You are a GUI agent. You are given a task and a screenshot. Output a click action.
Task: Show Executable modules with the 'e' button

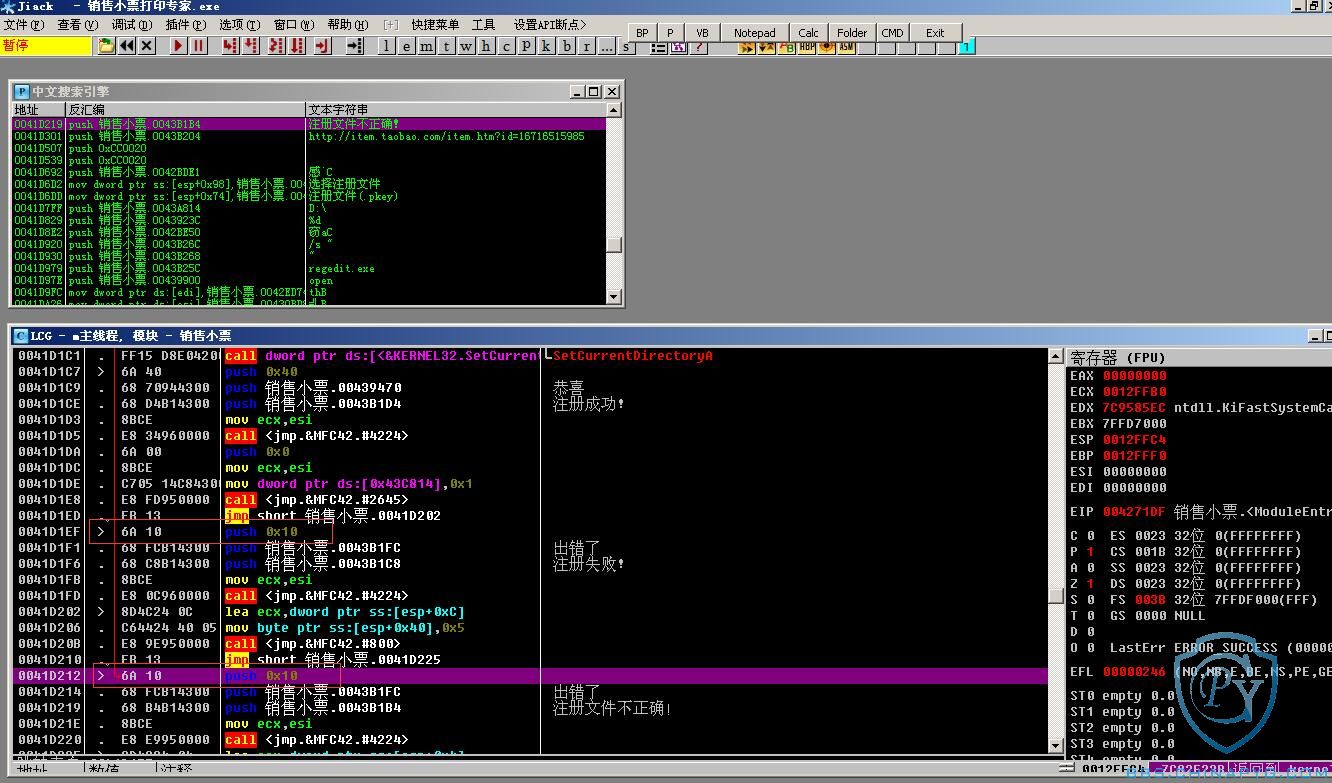coord(406,46)
